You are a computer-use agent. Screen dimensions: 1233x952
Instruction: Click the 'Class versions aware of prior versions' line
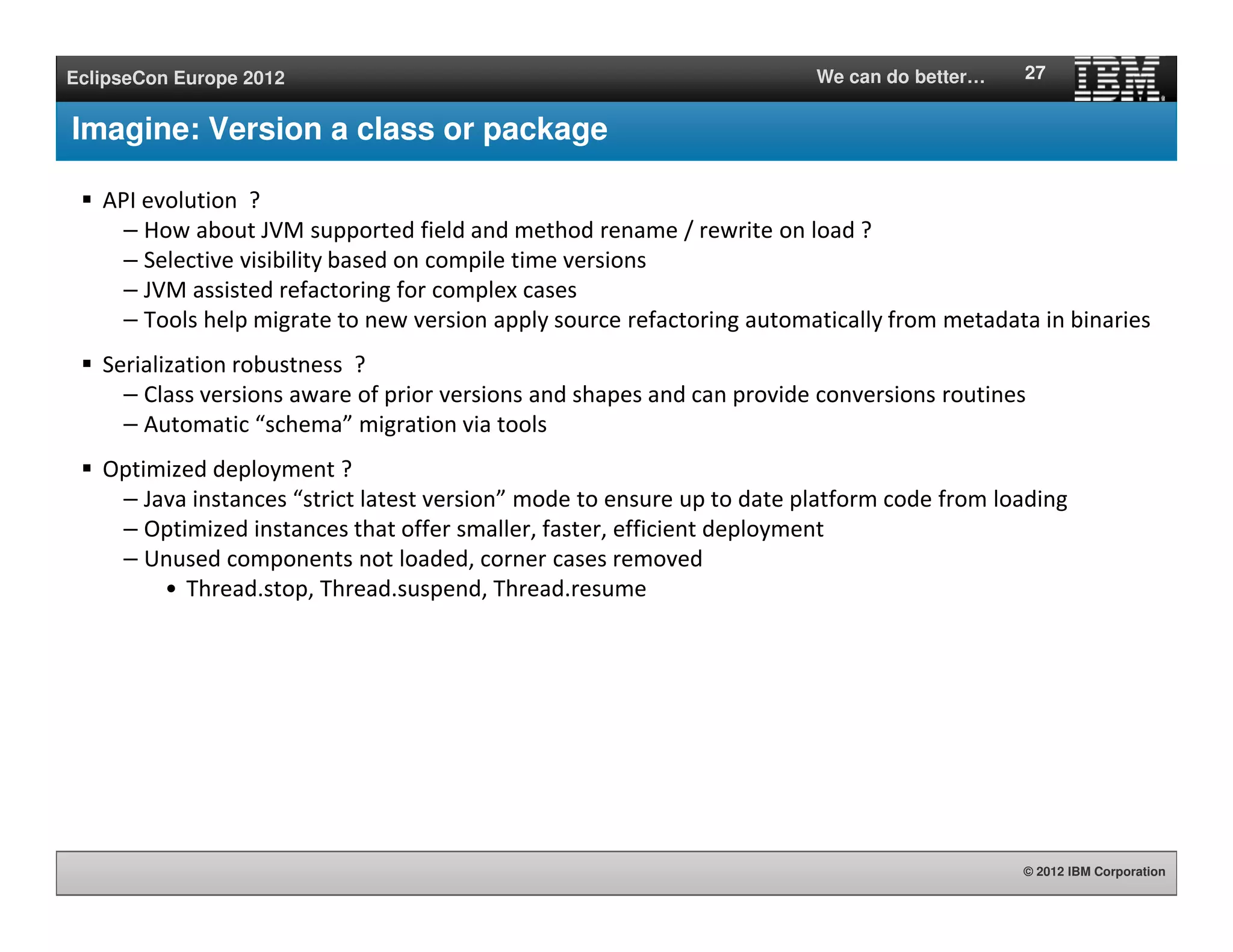[584, 395]
